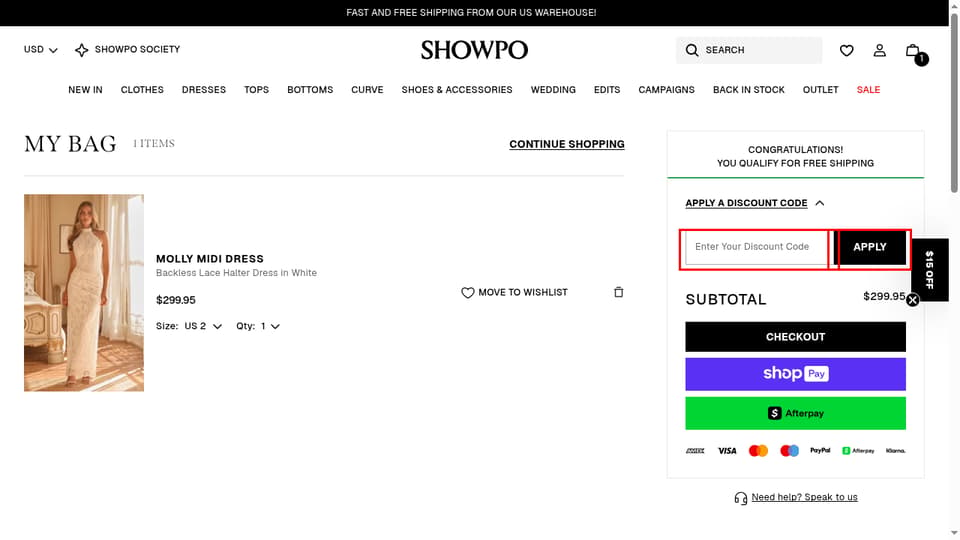Click Move to Wishlist link
This screenshot has height=540, width=960.
click(x=523, y=293)
